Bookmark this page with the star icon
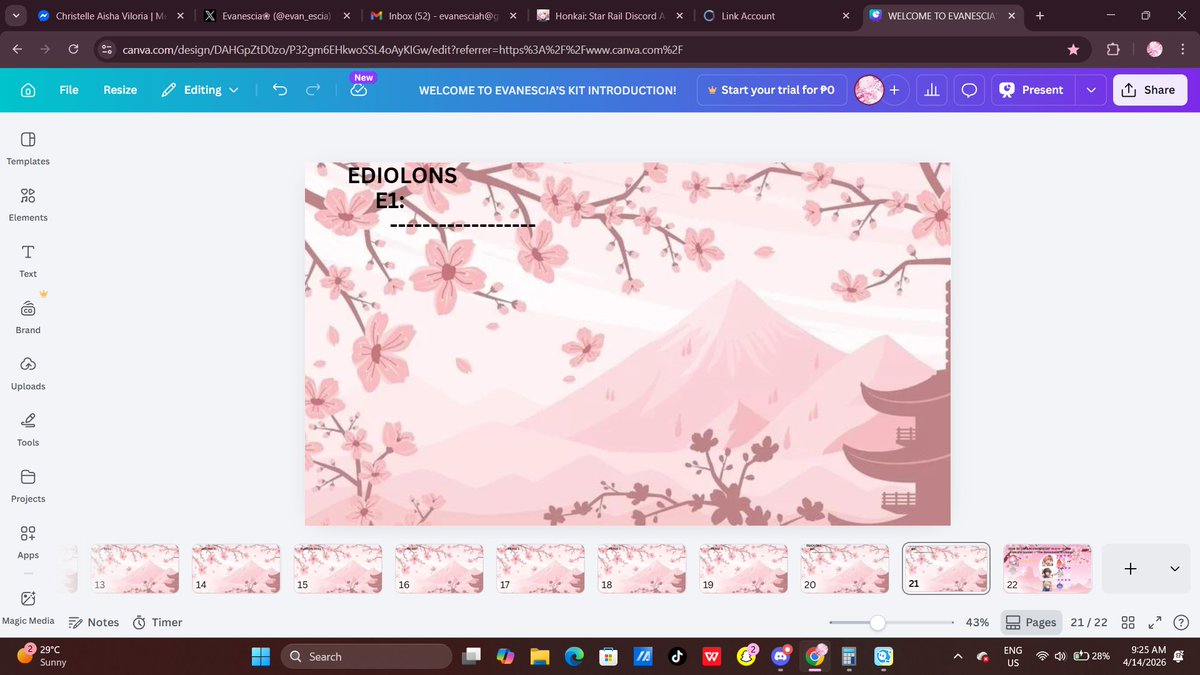The height and width of the screenshot is (675, 1200). pyautogui.click(x=1073, y=49)
